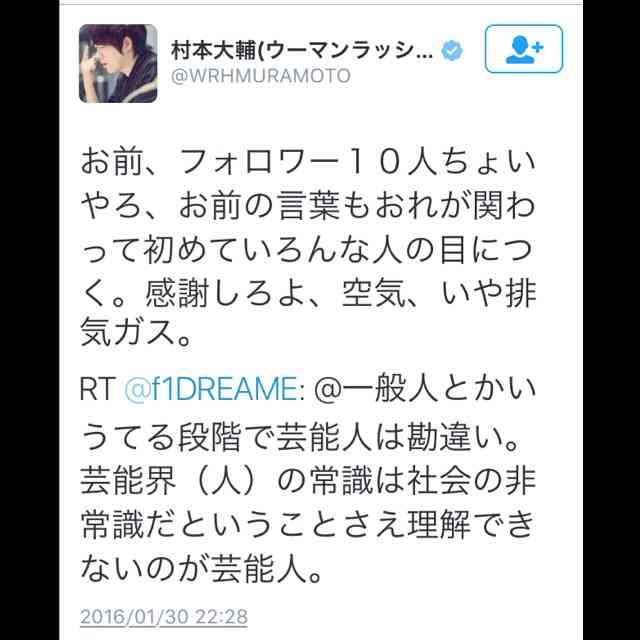Select the line starting うてる段階で芸能人

(x=300, y=438)
